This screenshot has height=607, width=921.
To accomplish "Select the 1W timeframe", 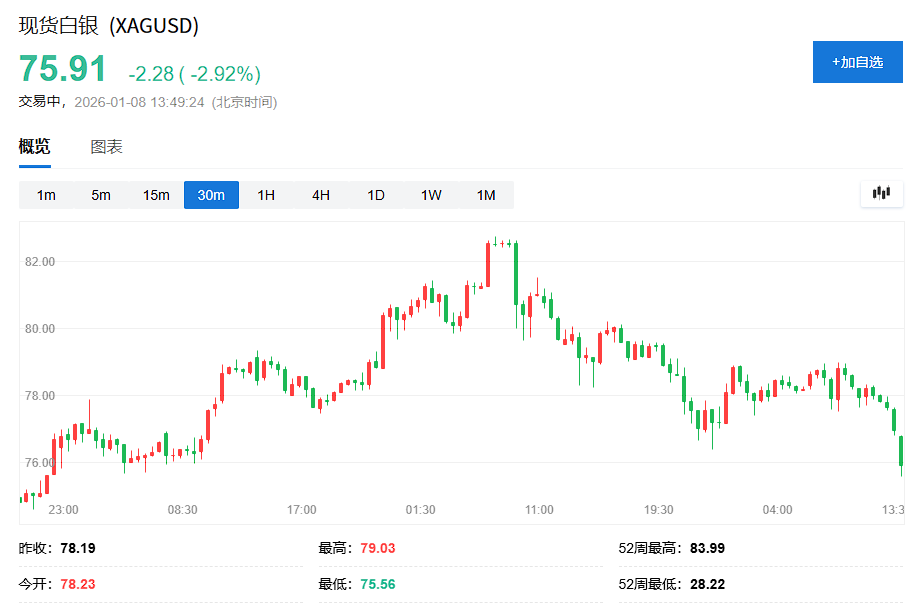I will point(430,195).
